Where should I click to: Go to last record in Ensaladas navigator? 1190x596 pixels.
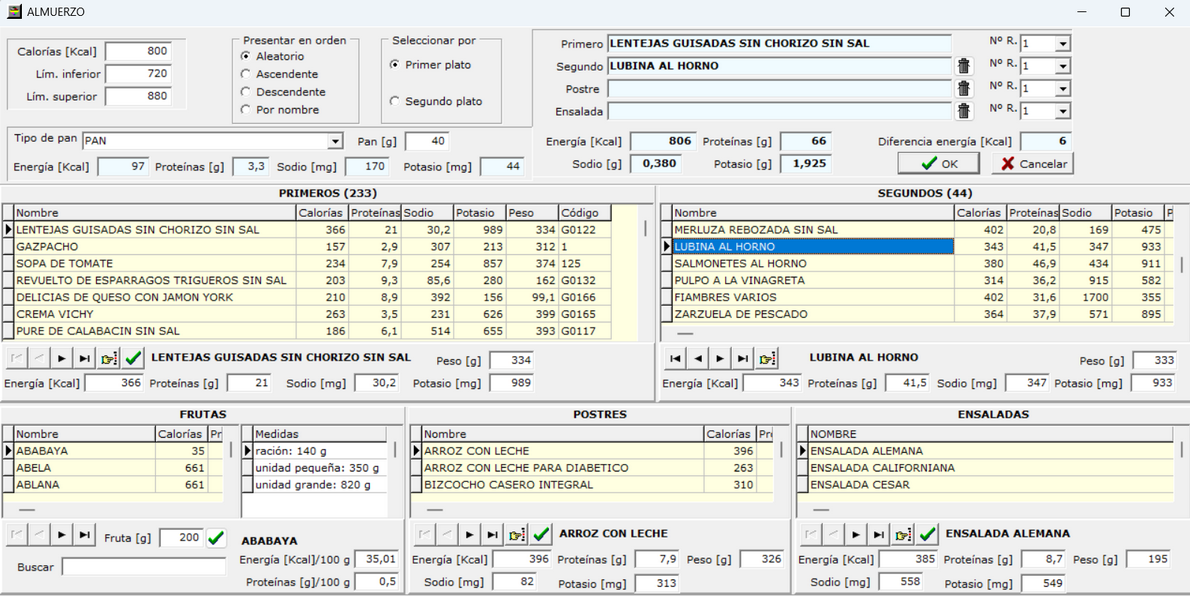(878, 534)
